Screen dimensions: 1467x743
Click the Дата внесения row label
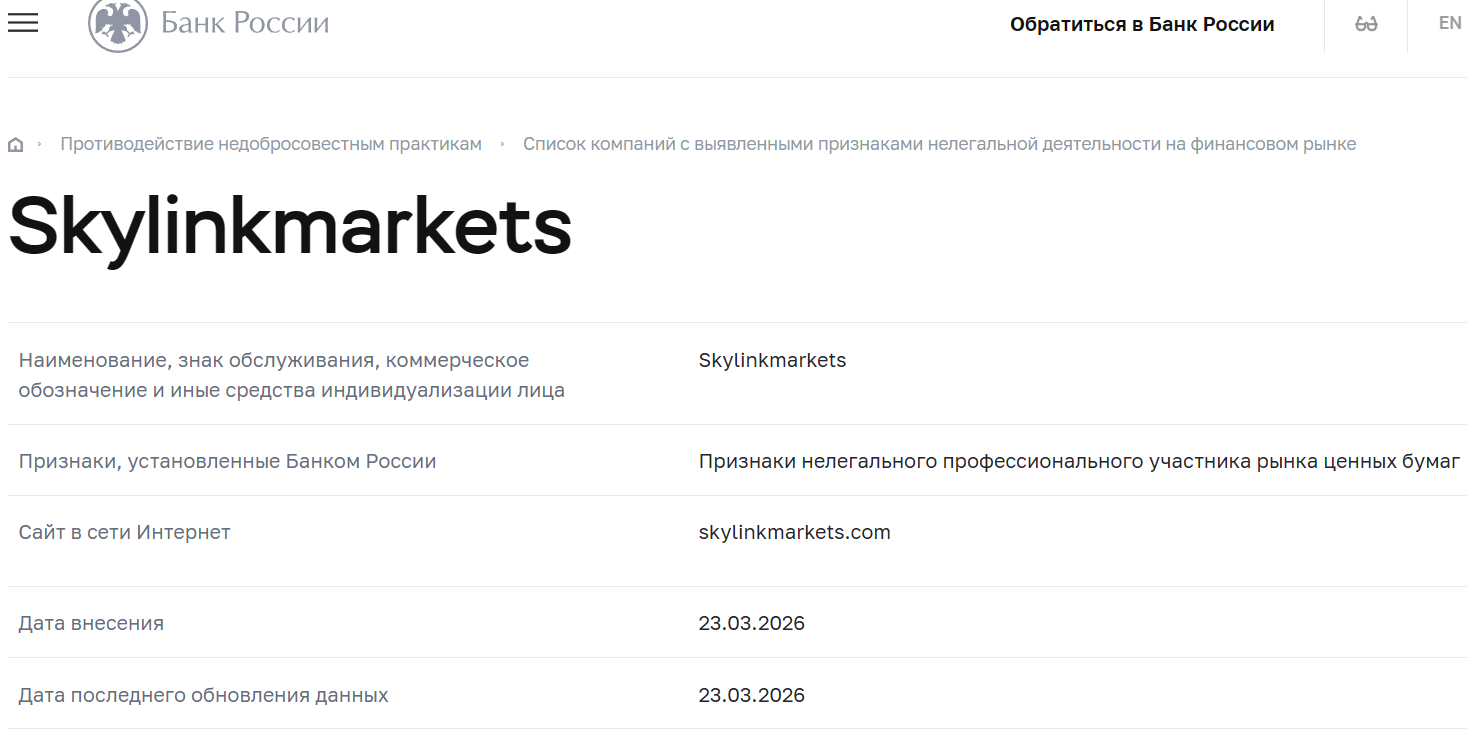(x=90, y=622)
